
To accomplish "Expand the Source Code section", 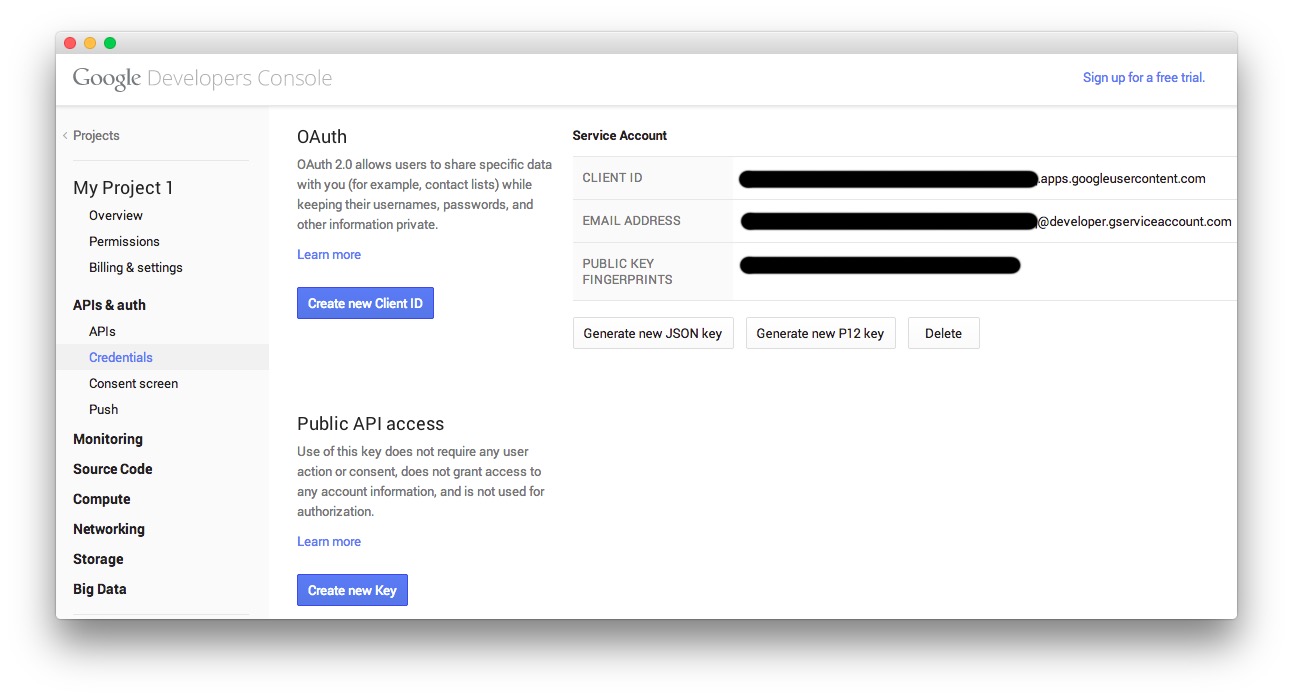I will click(x=113, y=469).
